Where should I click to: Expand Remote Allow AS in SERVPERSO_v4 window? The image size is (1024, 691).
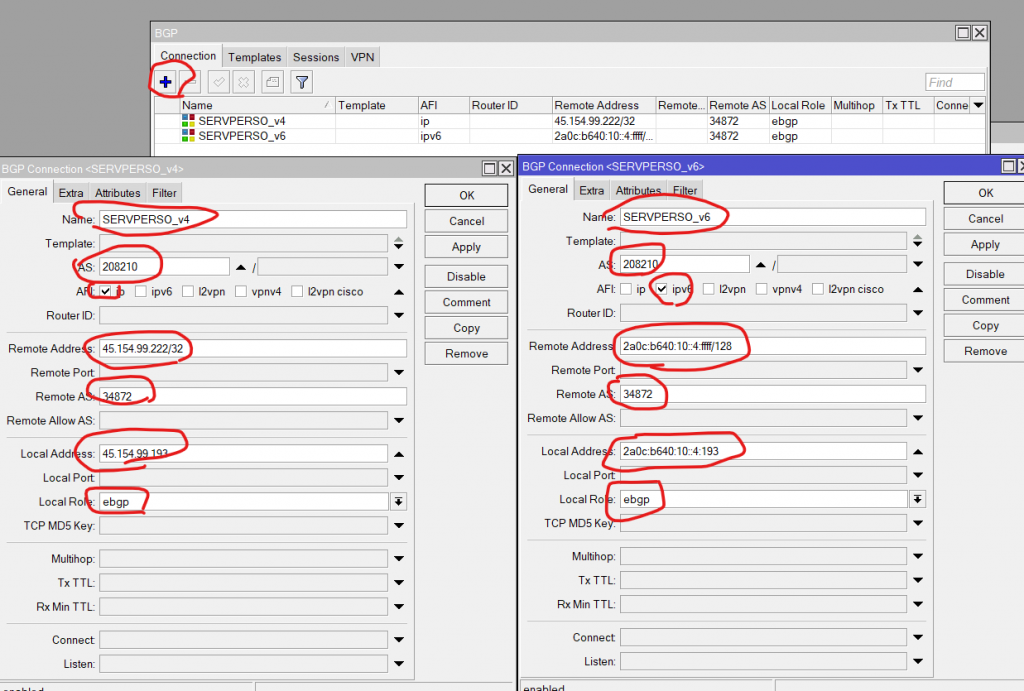(399, 421)
